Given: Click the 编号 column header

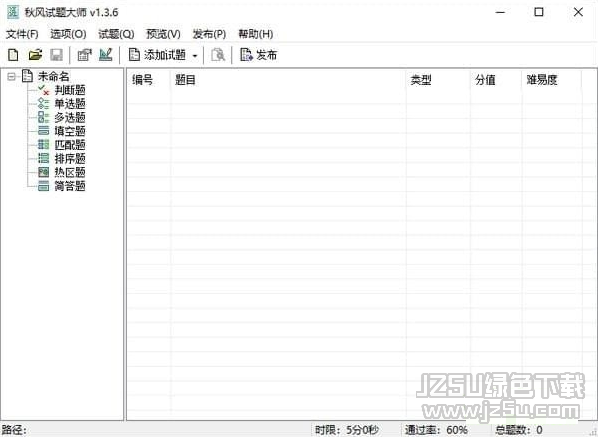Looking at the screenshot, I should (149, 80).
